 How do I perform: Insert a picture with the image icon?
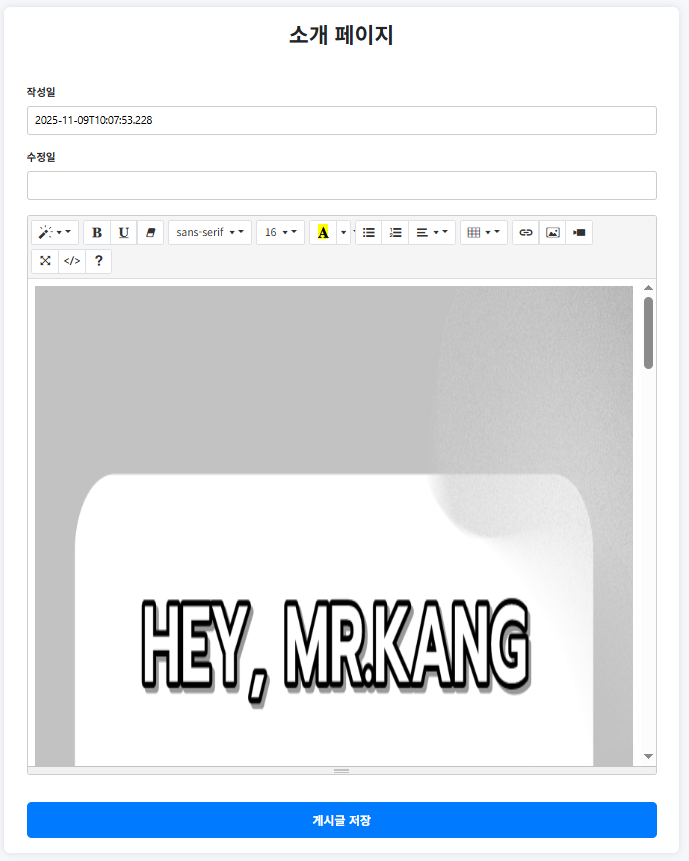click(x=553, y=232)
